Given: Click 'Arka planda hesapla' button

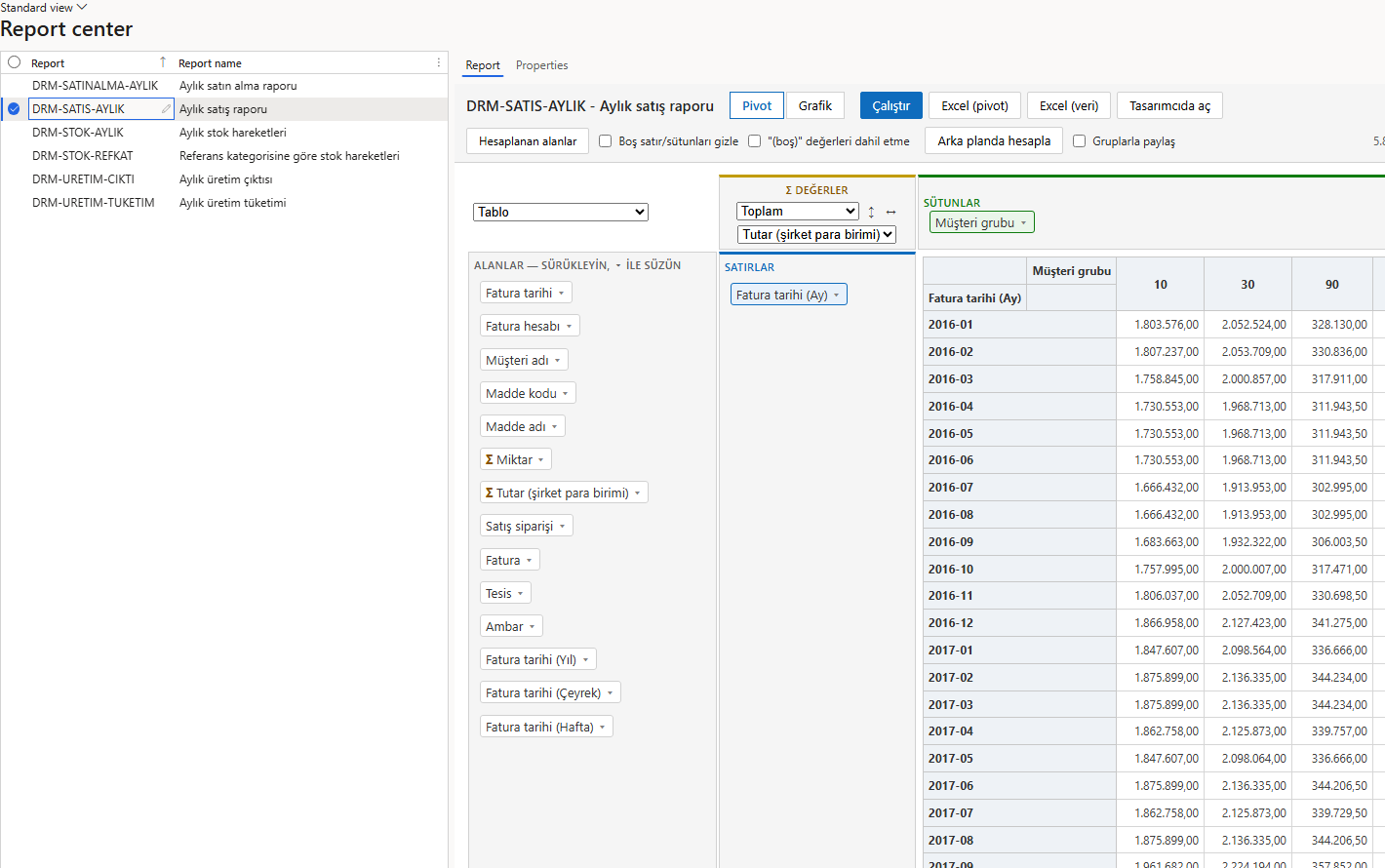Looking at the screenshot, I should pyautogui.click(x=994, y=141).
